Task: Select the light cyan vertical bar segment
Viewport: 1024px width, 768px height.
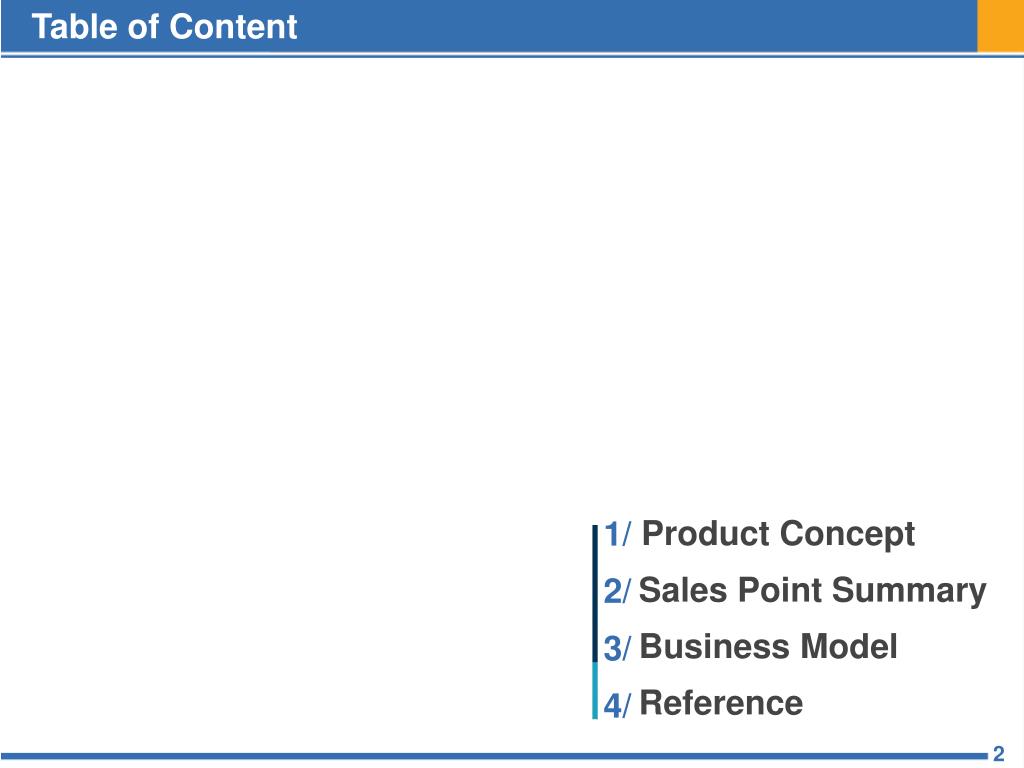Action: [x=595, y=691]
